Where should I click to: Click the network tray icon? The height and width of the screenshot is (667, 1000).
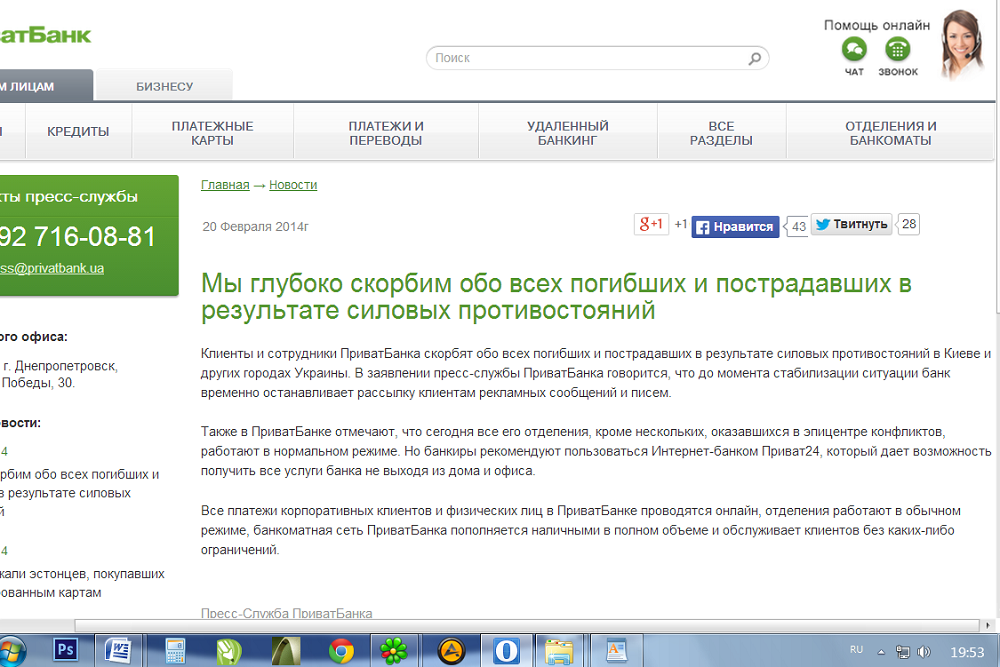point(902,652)
